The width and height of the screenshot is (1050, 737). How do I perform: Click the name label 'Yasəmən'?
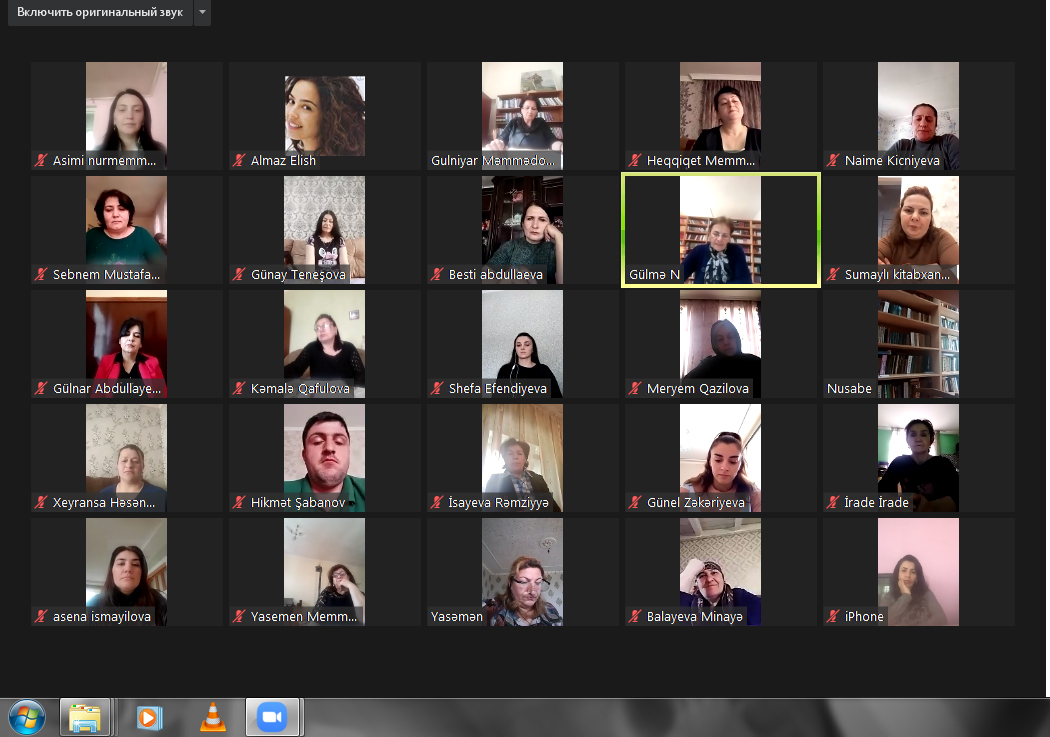point(457,617)
